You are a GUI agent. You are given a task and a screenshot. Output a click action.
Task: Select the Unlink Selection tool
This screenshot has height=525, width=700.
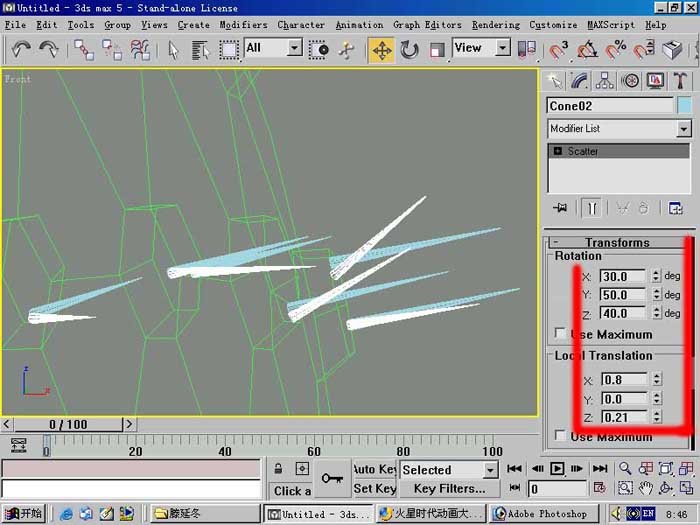click(x=112, y=49)
